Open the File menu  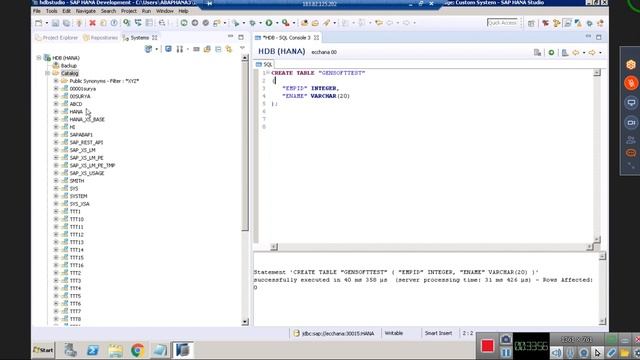point(37,11)
